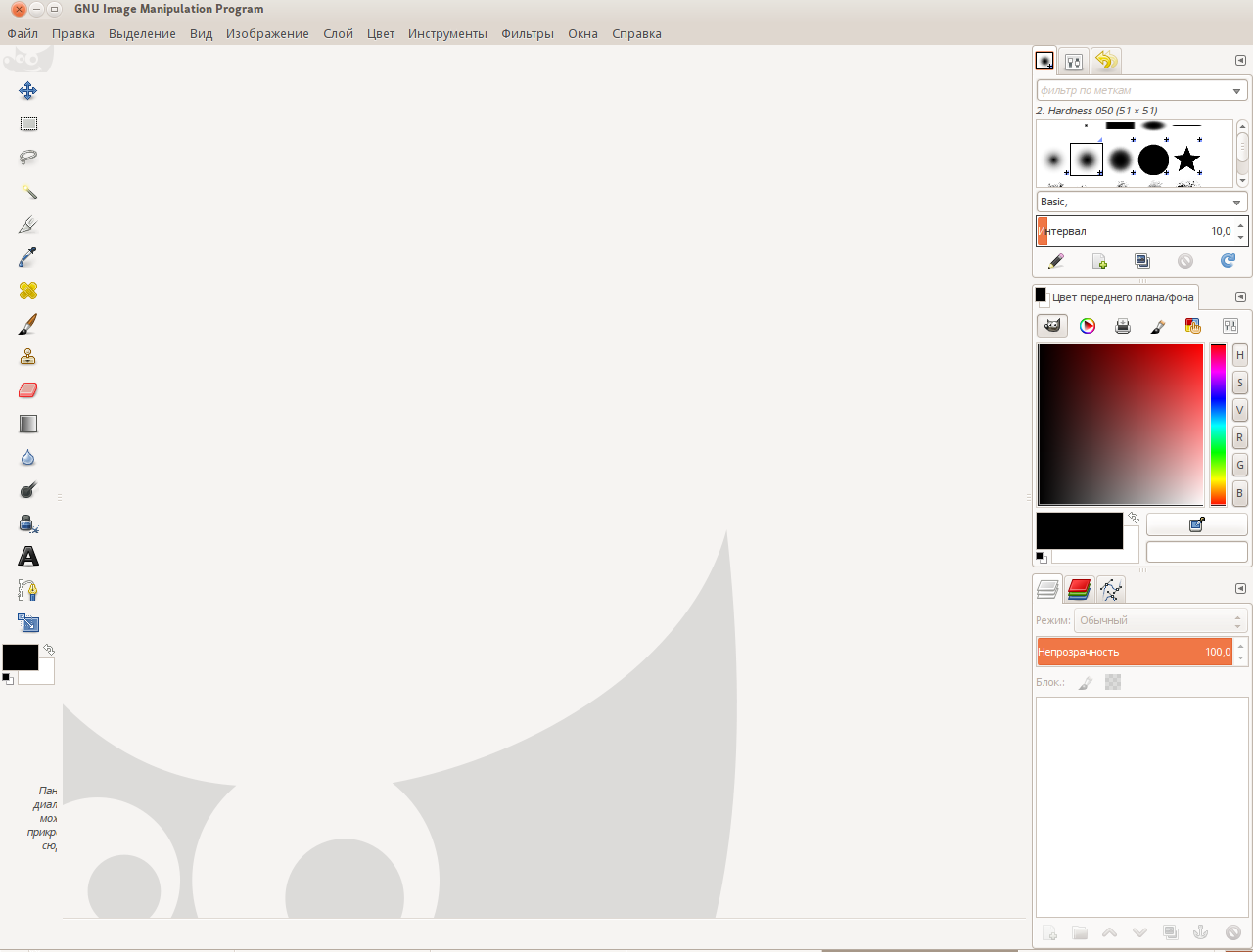
Task: Select the Free Select lasso tool
Action: click(x=28, y=158)
